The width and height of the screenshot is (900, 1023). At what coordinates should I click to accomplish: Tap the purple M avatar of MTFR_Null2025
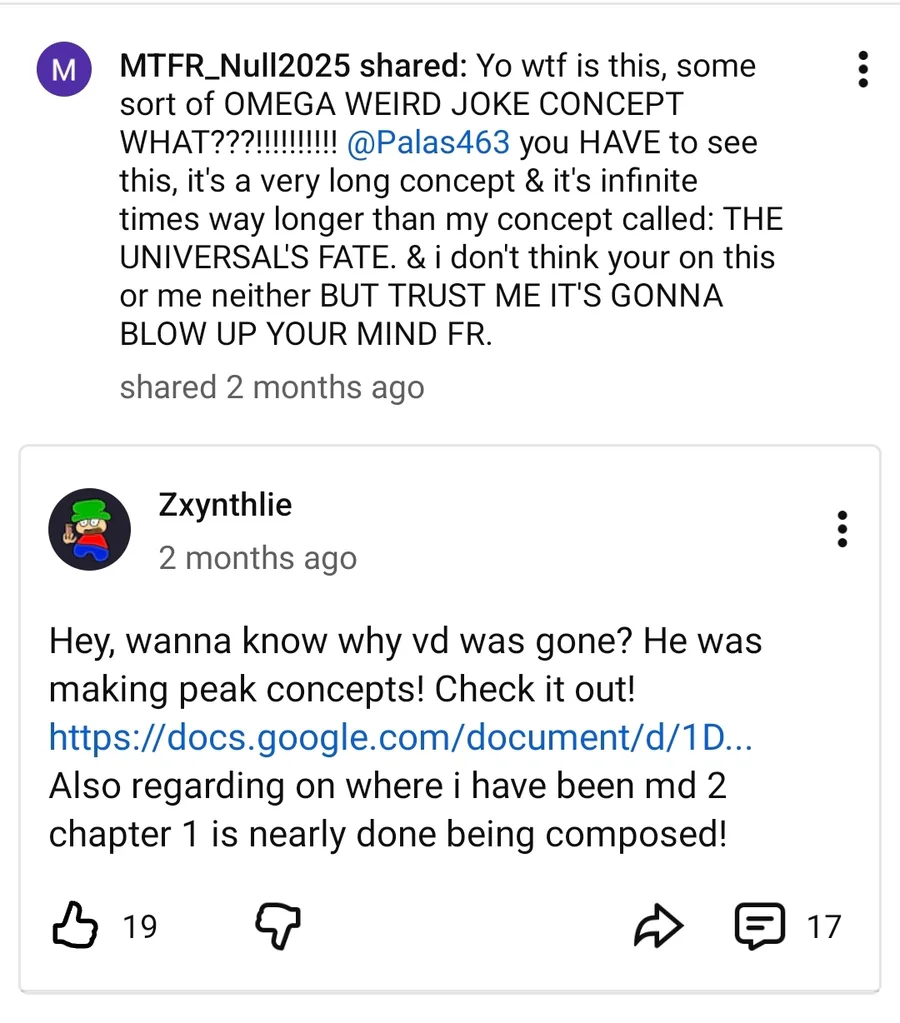coord(64,70)
